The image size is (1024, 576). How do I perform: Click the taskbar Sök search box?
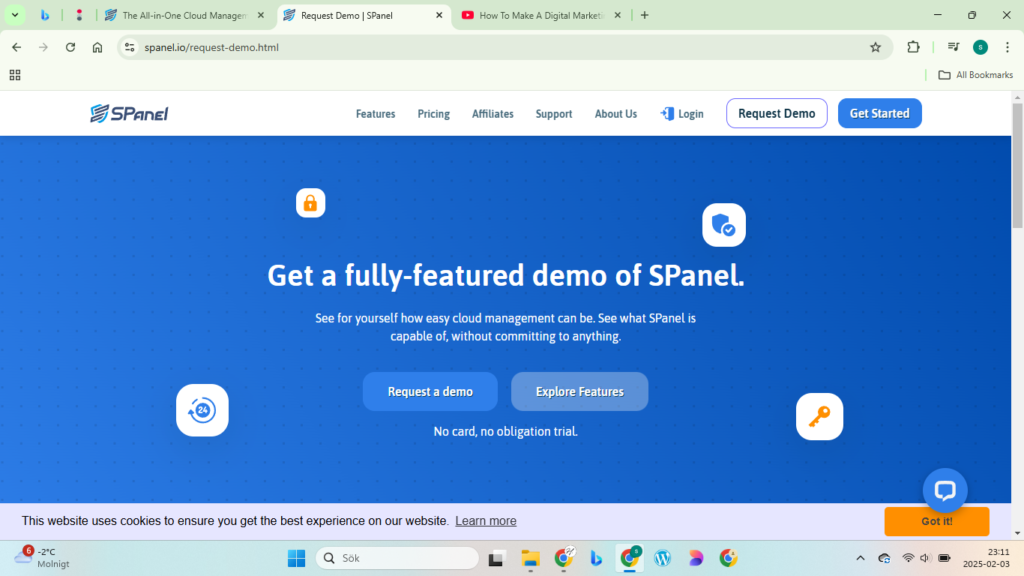(398, 558)
